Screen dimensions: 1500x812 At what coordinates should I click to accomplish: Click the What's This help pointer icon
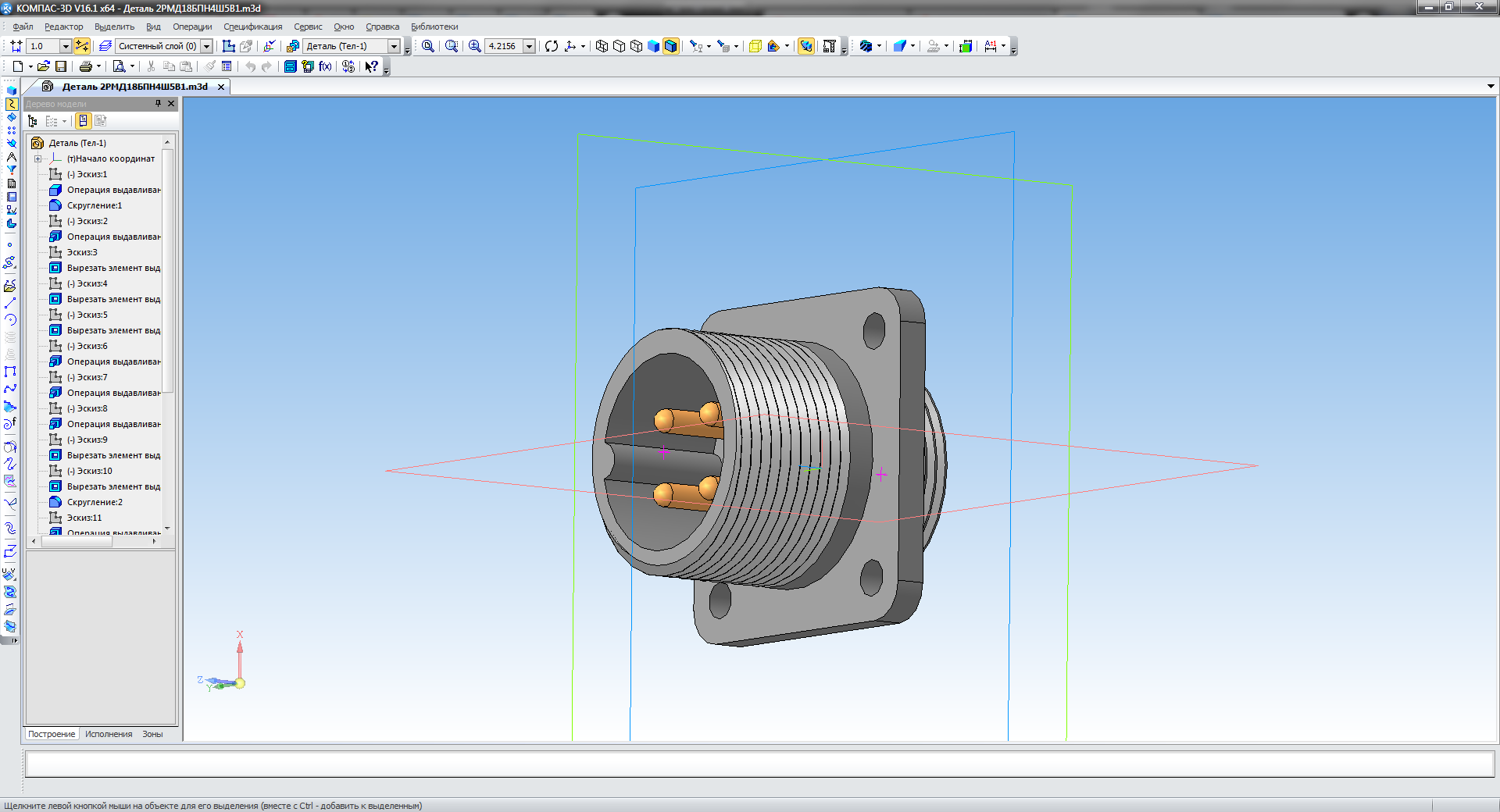372,66
